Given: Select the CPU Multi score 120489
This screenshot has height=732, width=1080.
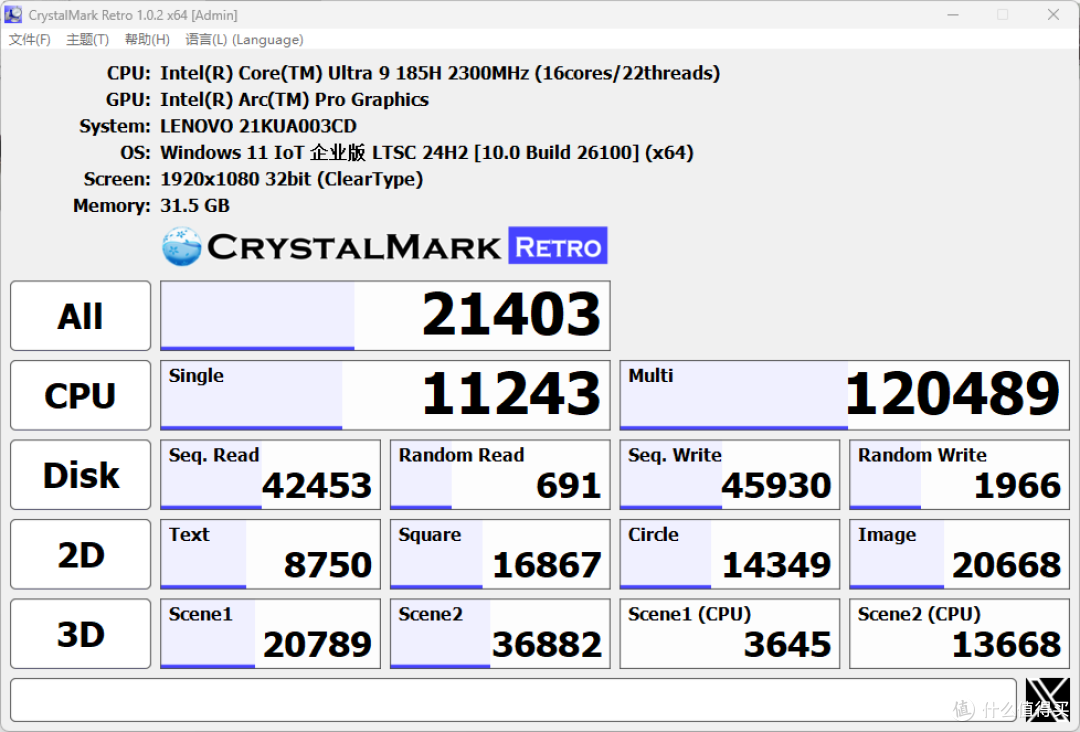Looking at the screenshot, I should click(844, 395).
